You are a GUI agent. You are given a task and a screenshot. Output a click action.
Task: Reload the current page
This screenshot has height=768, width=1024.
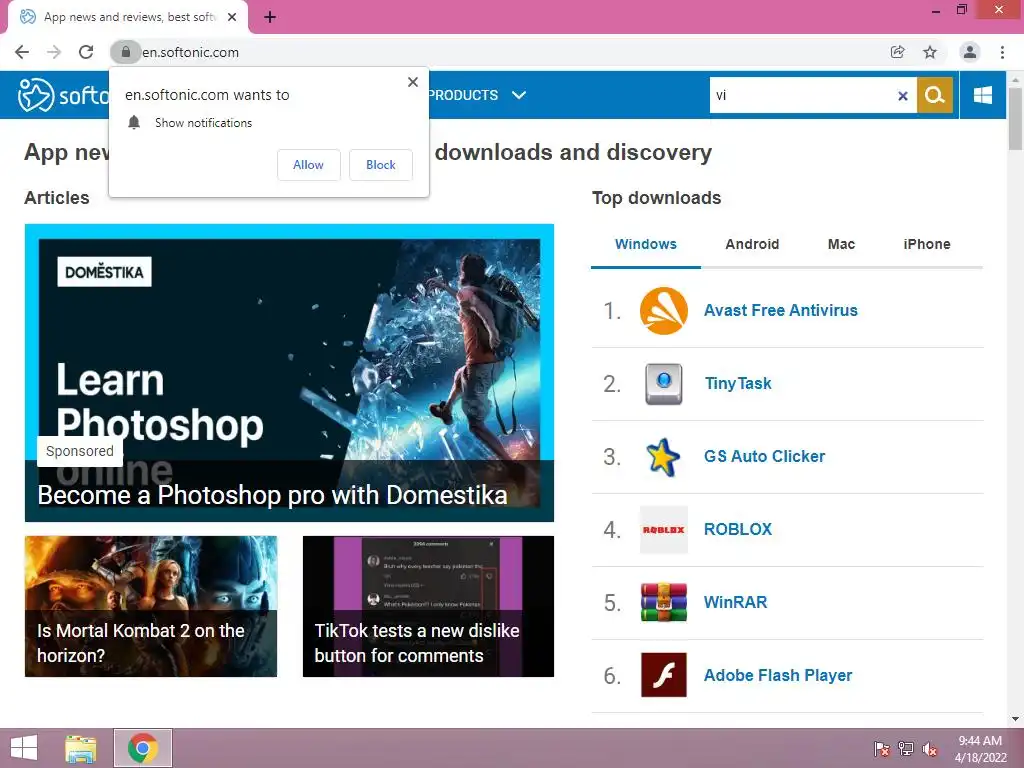click(x=86, y=52)
